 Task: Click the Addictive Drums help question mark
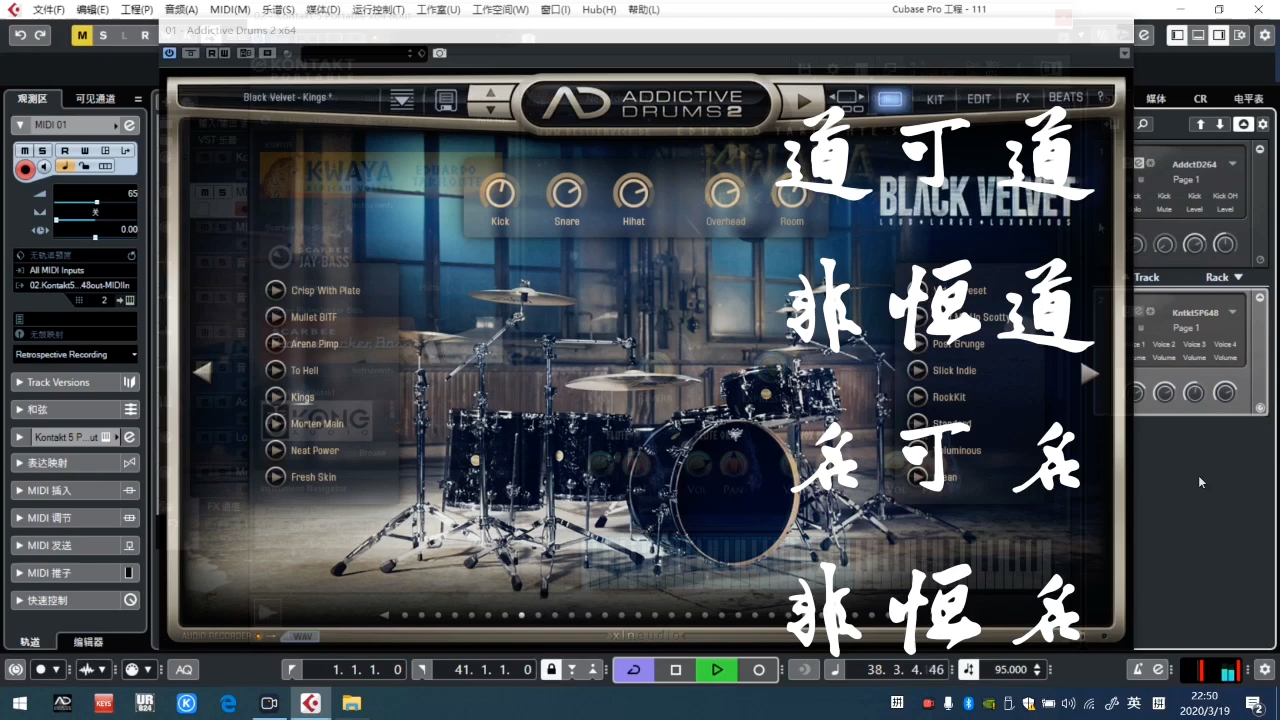pyautogui.click(x=1101, y=98)
